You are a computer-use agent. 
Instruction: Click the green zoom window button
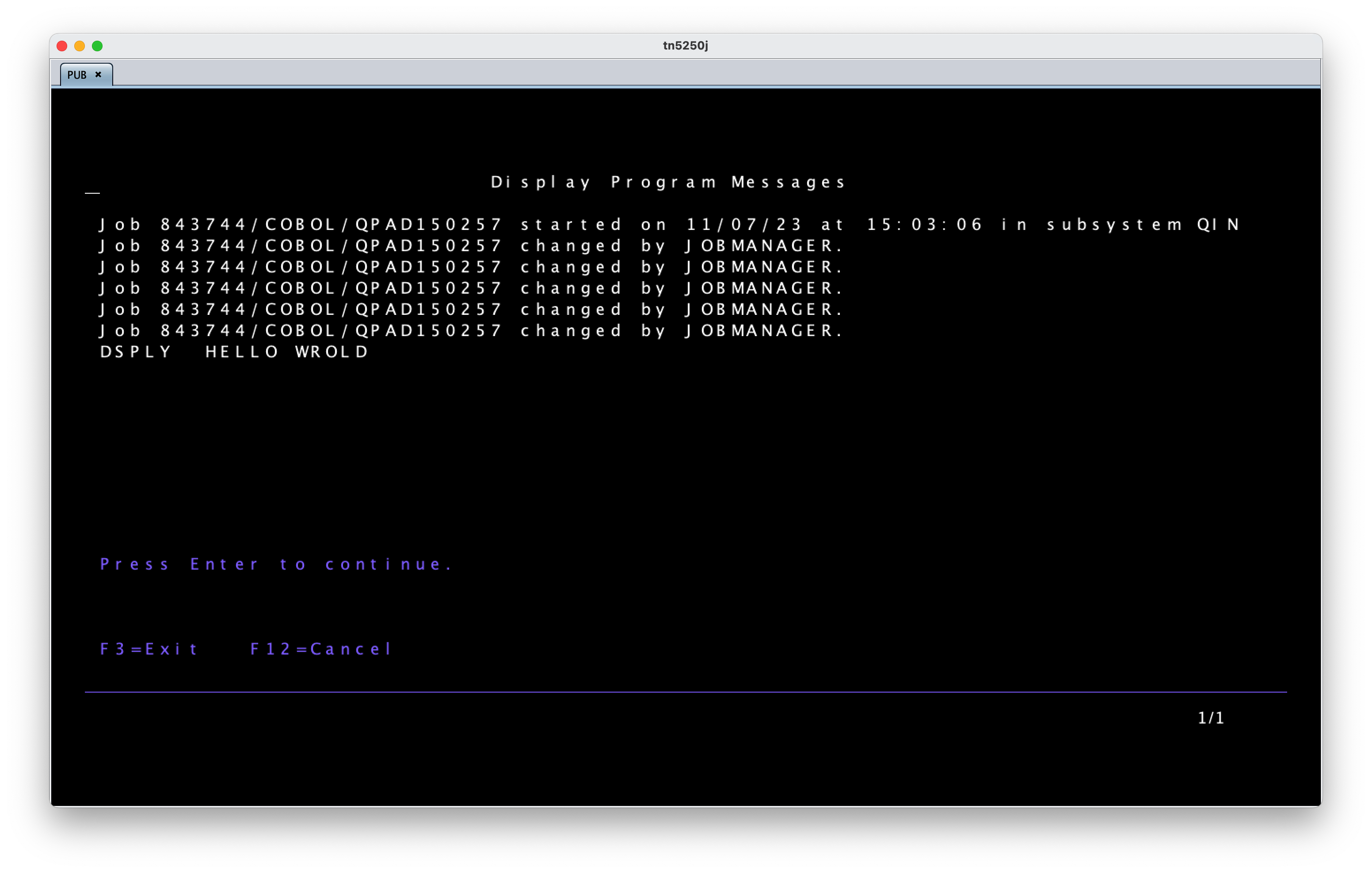(x=97, y=46)
